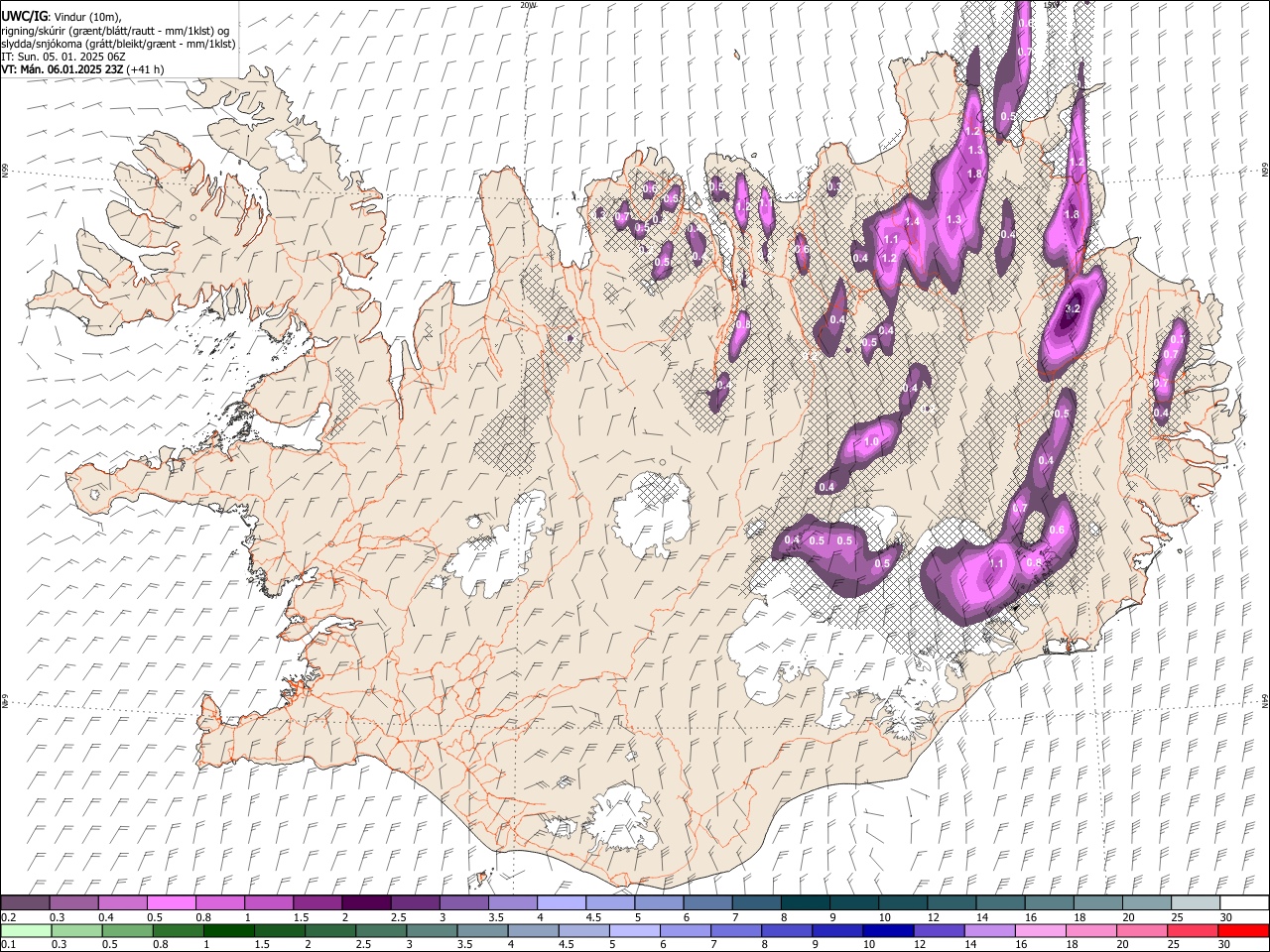Click the 20W longitude label at top

528,5
